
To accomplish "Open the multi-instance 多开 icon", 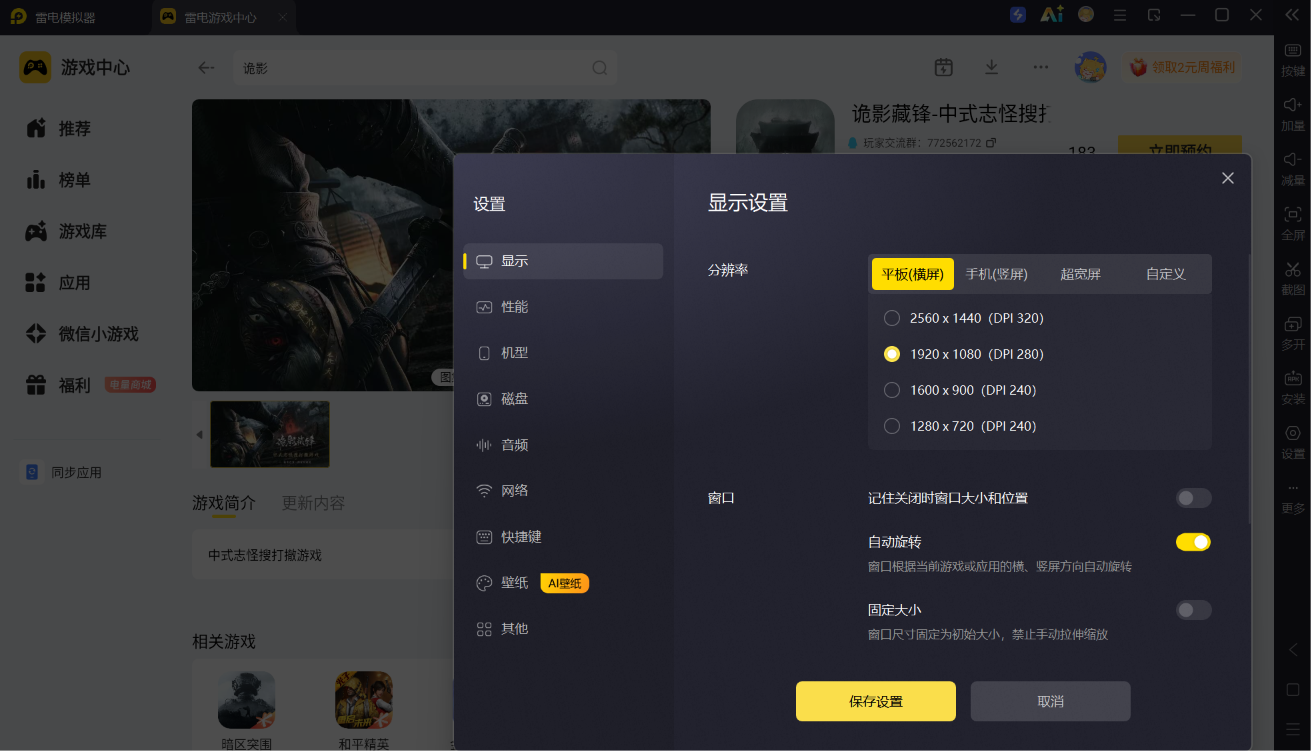I will coord(1293,325).
